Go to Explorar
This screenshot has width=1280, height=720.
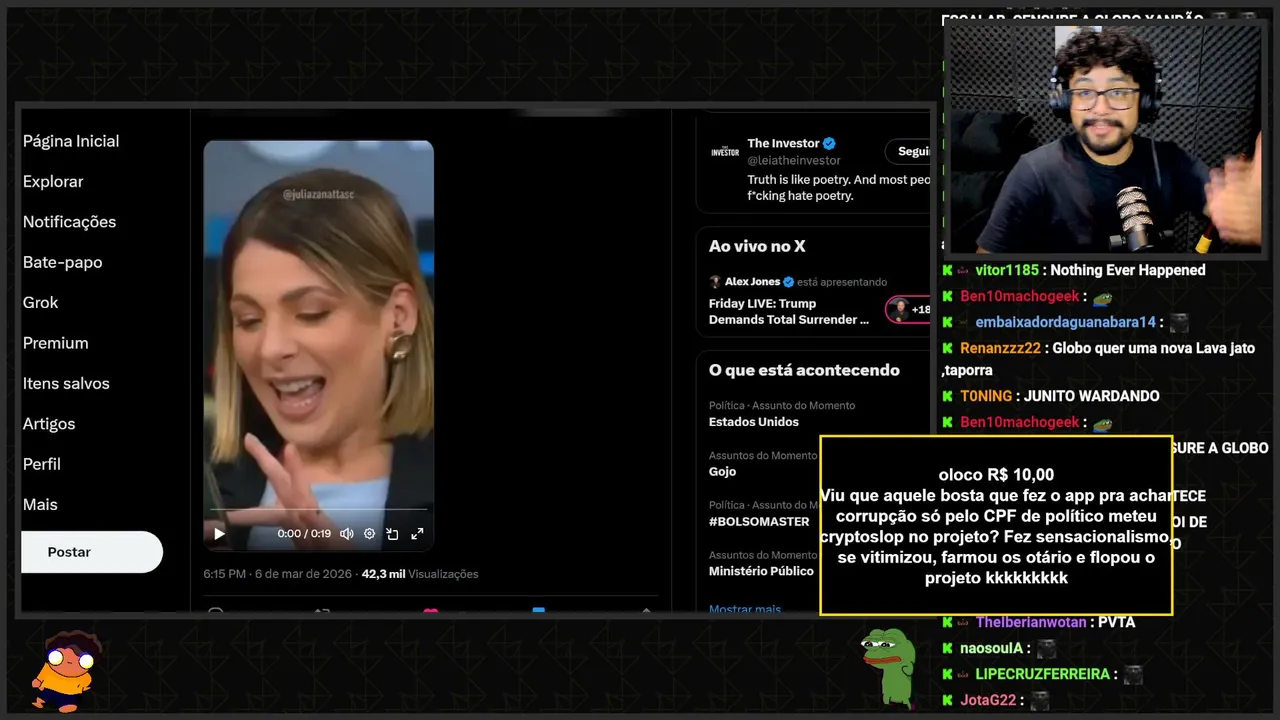[x=53, y=182]
